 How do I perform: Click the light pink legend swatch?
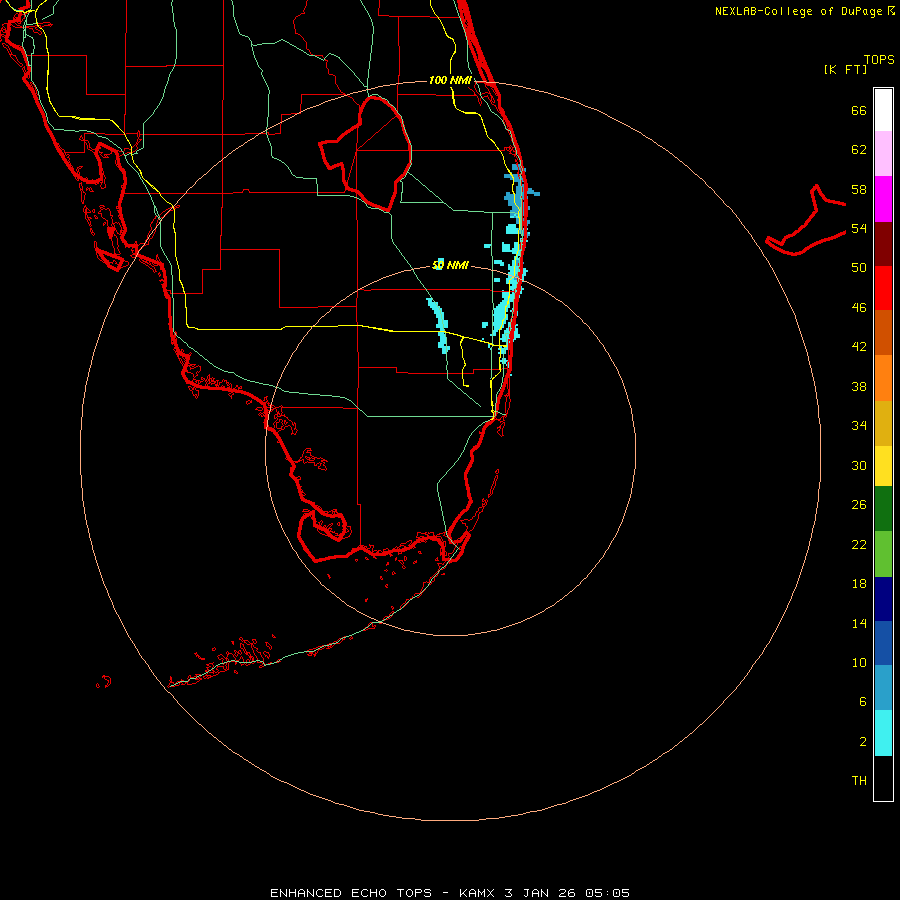coord(883,154)
